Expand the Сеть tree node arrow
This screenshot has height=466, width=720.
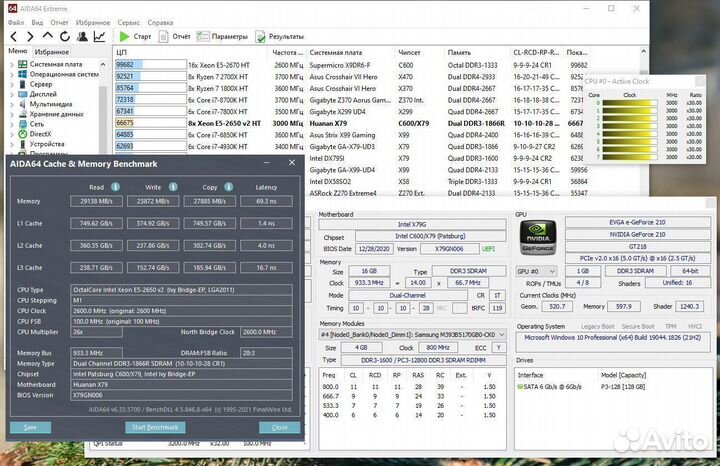pos(12,124)
